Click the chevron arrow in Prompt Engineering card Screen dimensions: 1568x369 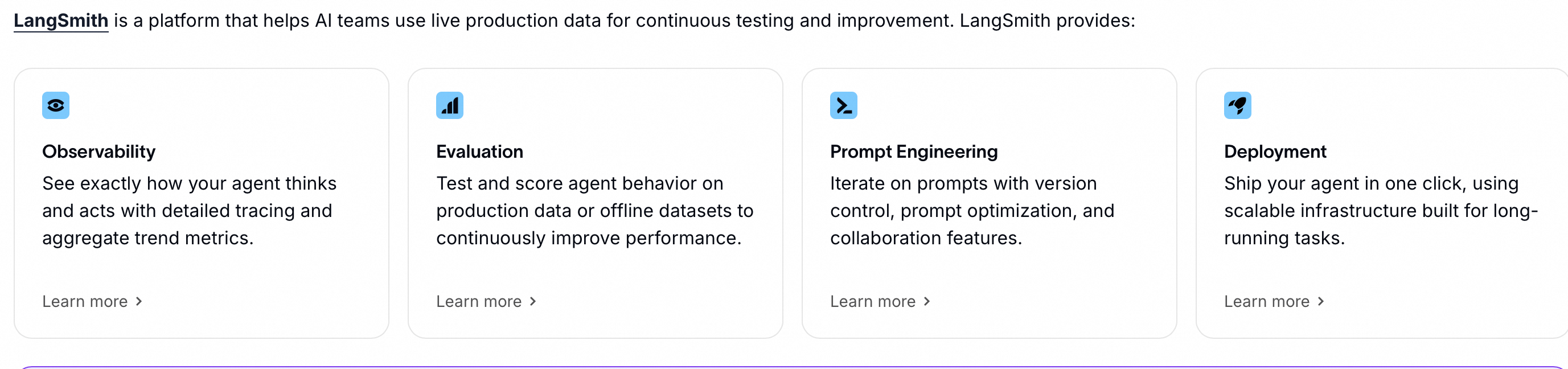927,301
